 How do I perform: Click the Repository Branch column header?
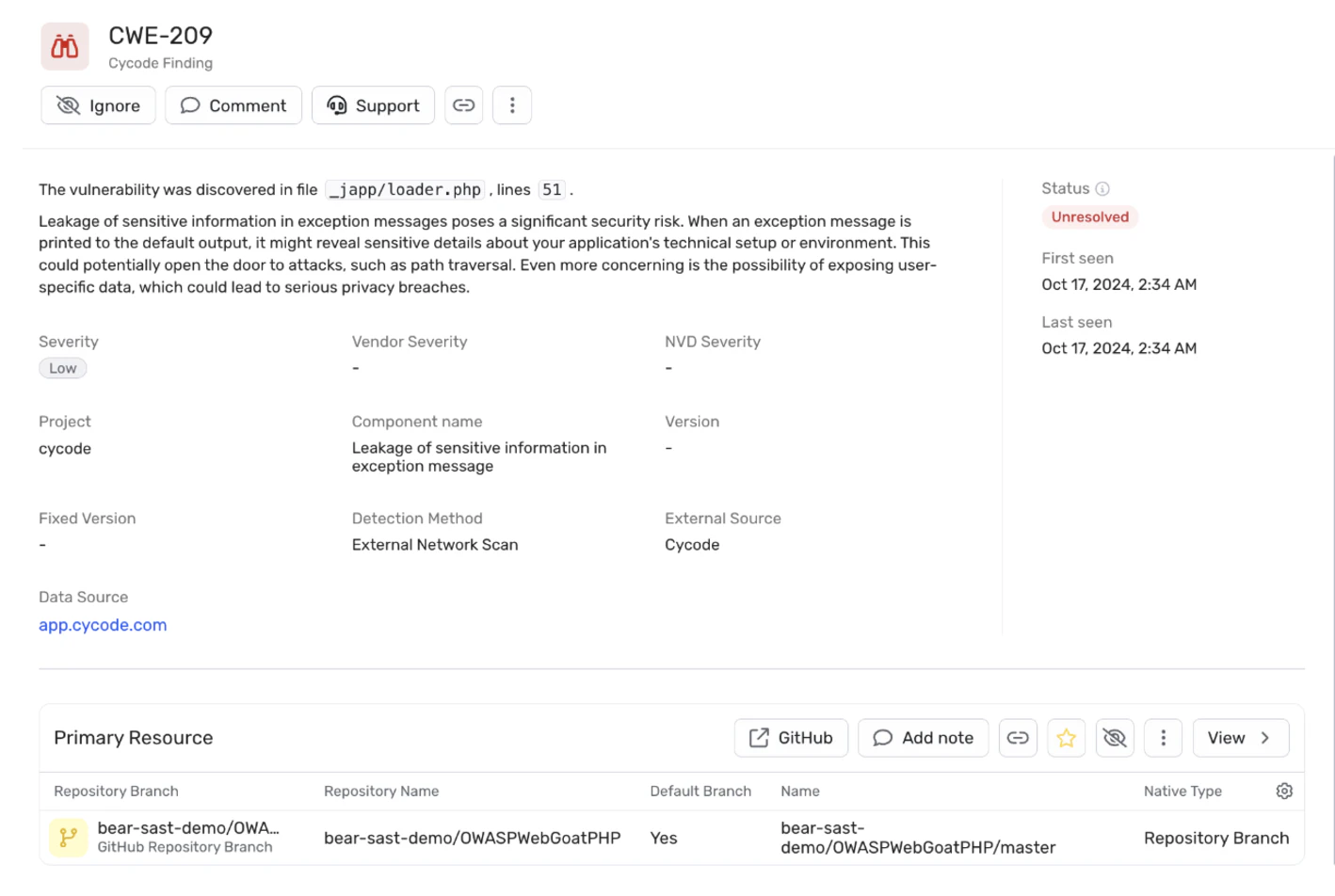click(116, 792)
